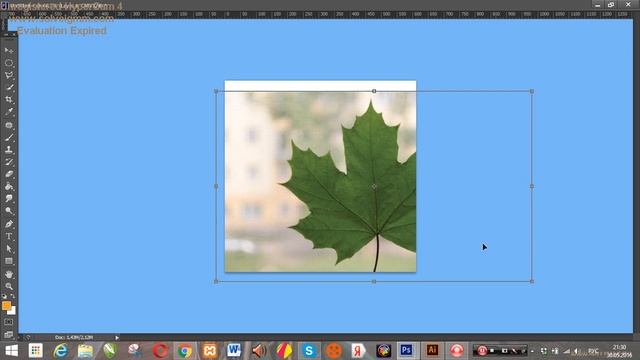The width and height of the screenshot is (640, 360).
Task: Open the orange foreground color picker
Action: pos(6,305)
